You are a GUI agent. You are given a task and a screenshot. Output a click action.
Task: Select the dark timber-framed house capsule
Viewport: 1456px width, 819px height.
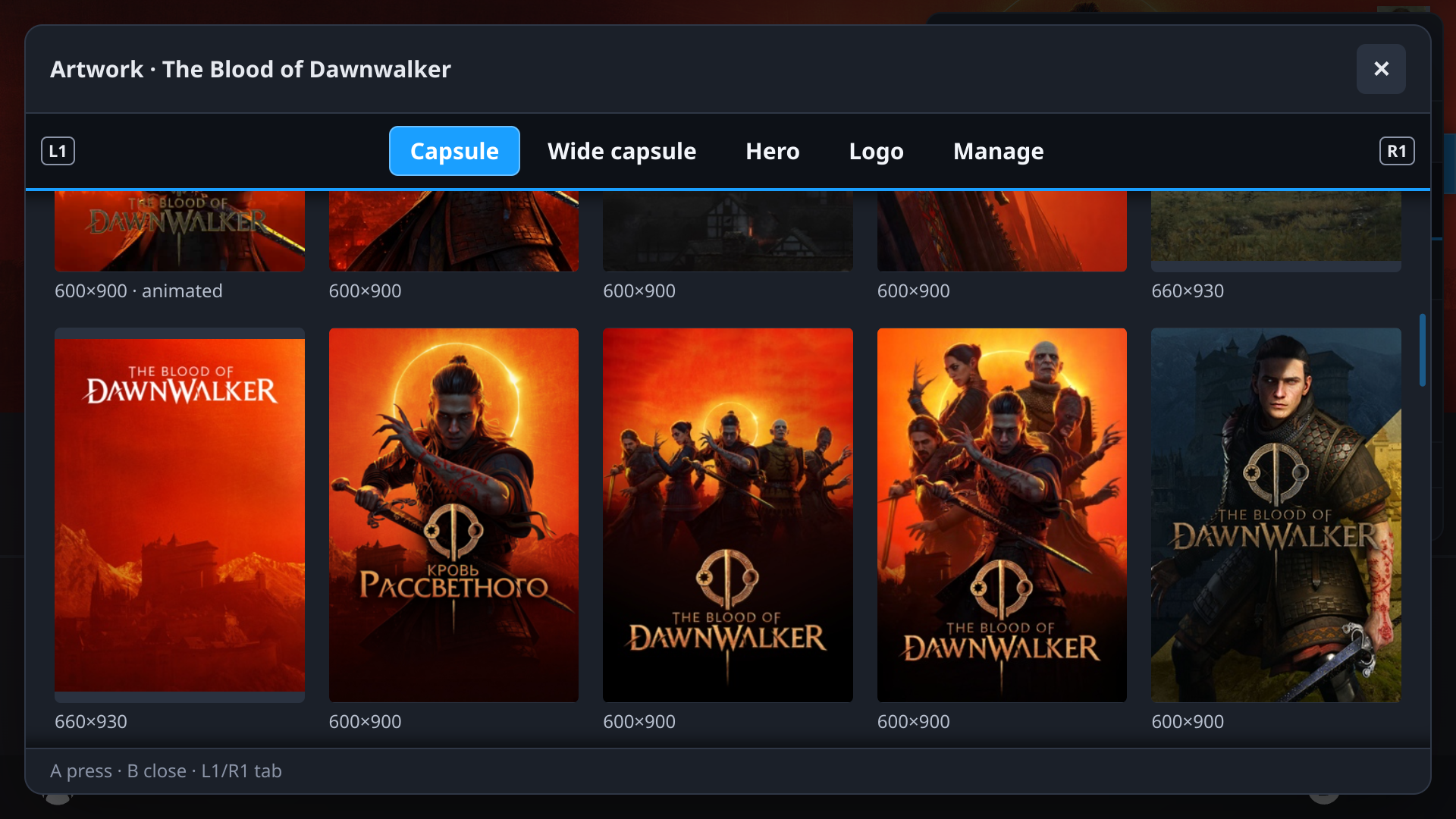click(728, 231)
